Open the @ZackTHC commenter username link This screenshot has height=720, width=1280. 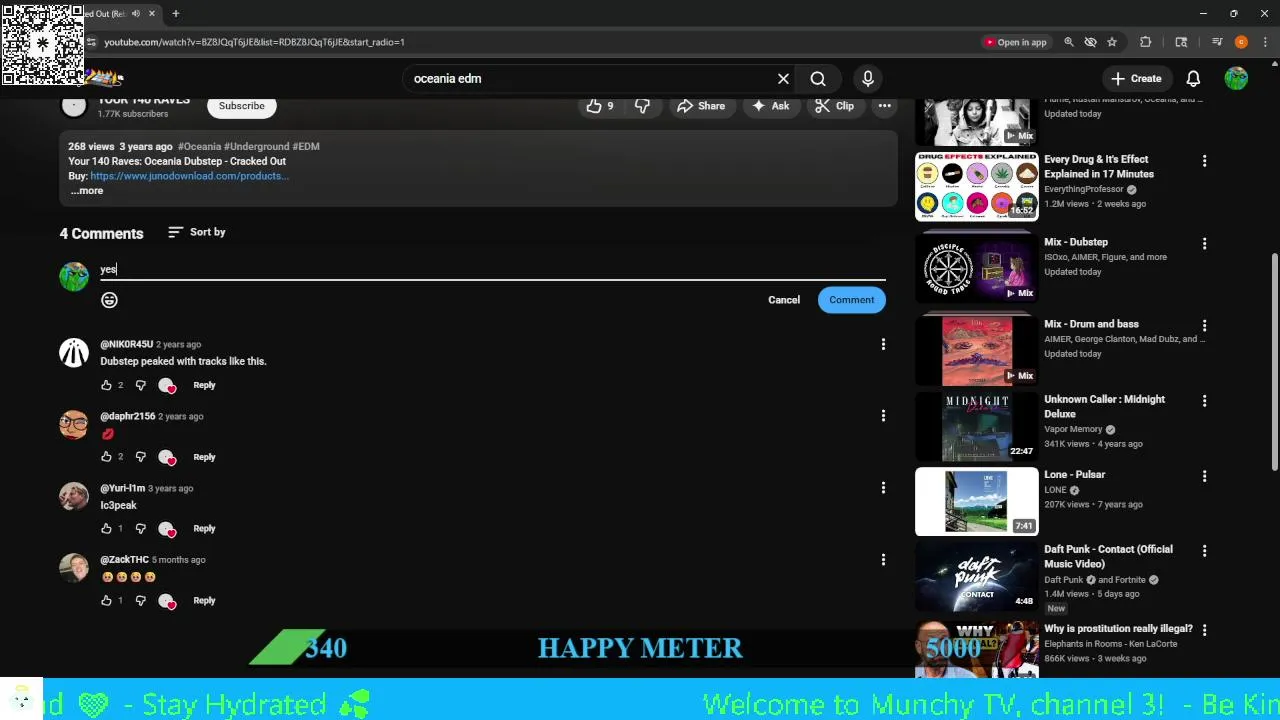[x=124, y=560]
